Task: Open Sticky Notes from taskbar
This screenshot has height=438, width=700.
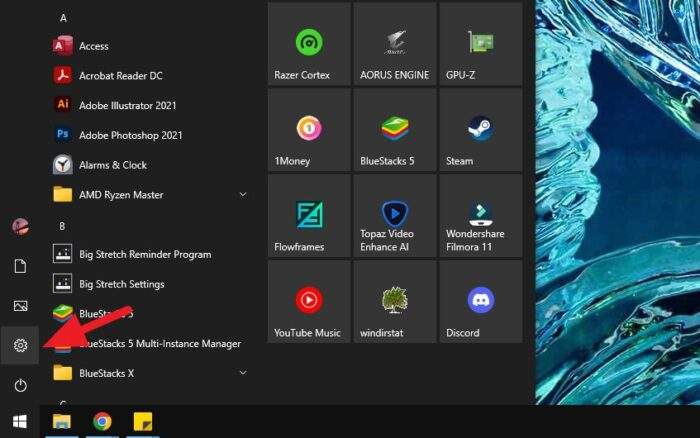Action: (143, 421)
